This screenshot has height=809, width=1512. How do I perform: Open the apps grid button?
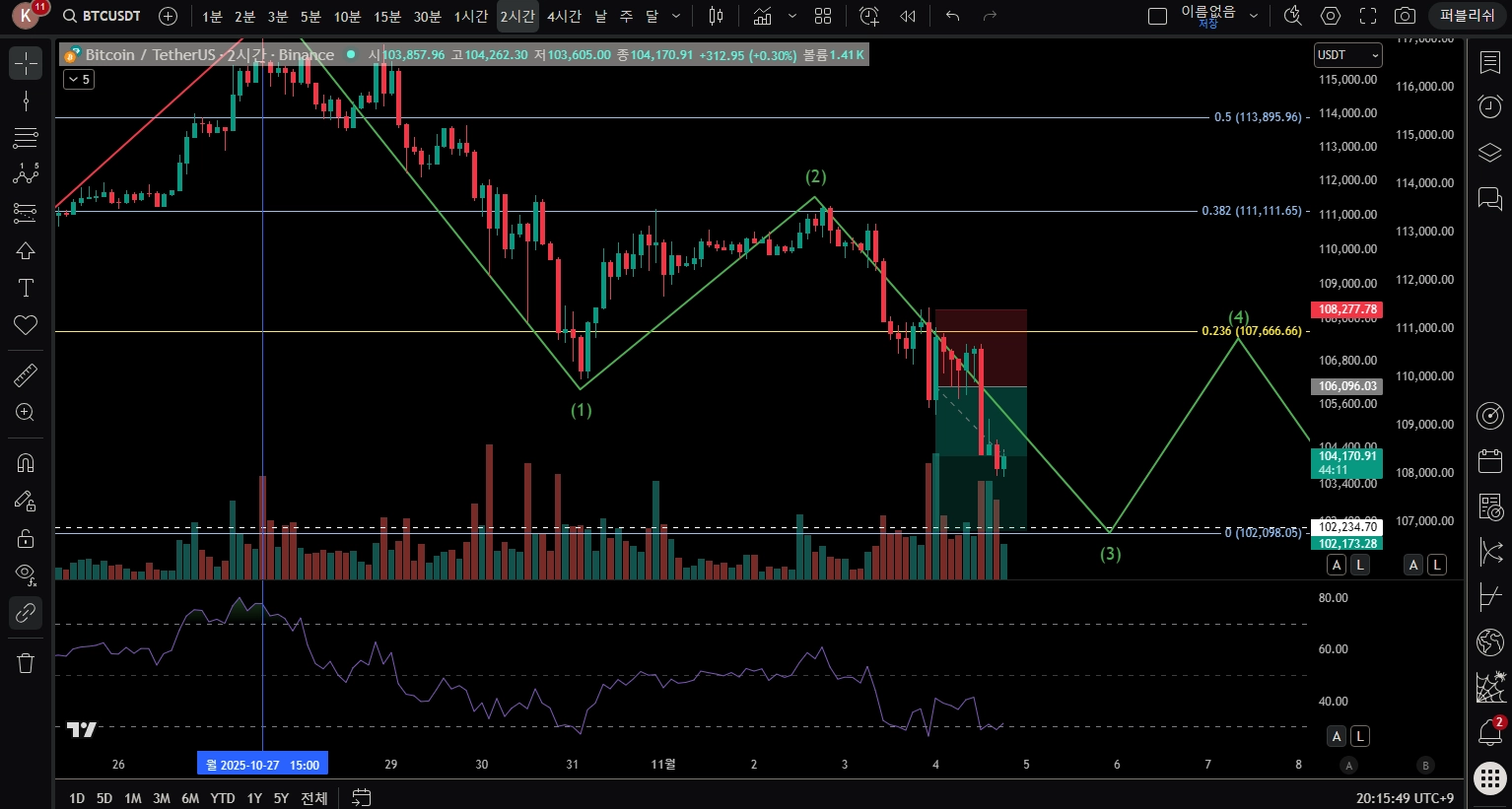pos(1490,778)
